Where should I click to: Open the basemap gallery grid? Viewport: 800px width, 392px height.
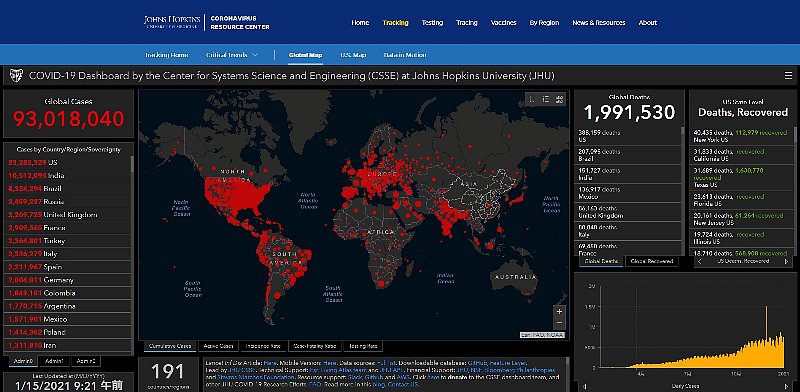click(x=559, y=99)
